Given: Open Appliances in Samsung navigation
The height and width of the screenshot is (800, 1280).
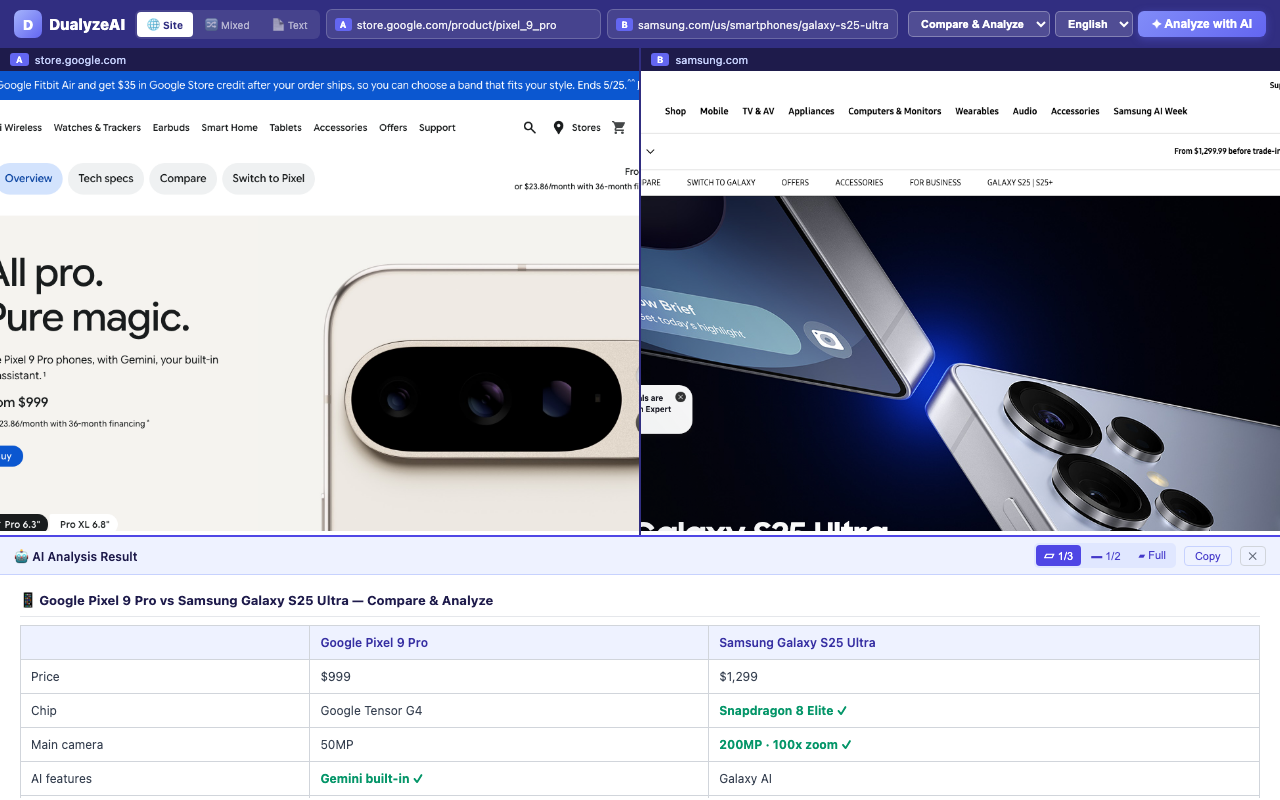Looking at the screenshot, I should point(811,111).
